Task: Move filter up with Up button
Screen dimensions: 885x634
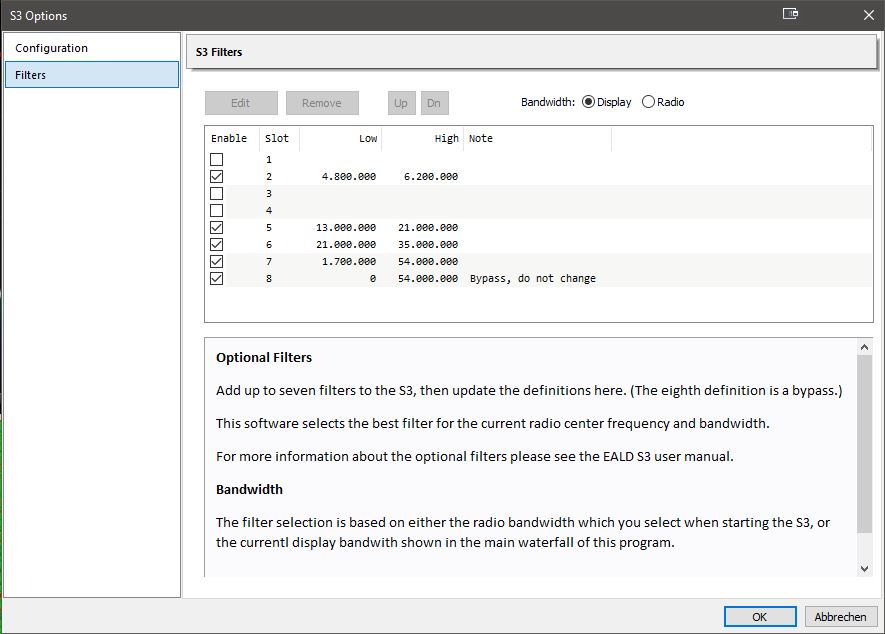Action: (400, 103)
